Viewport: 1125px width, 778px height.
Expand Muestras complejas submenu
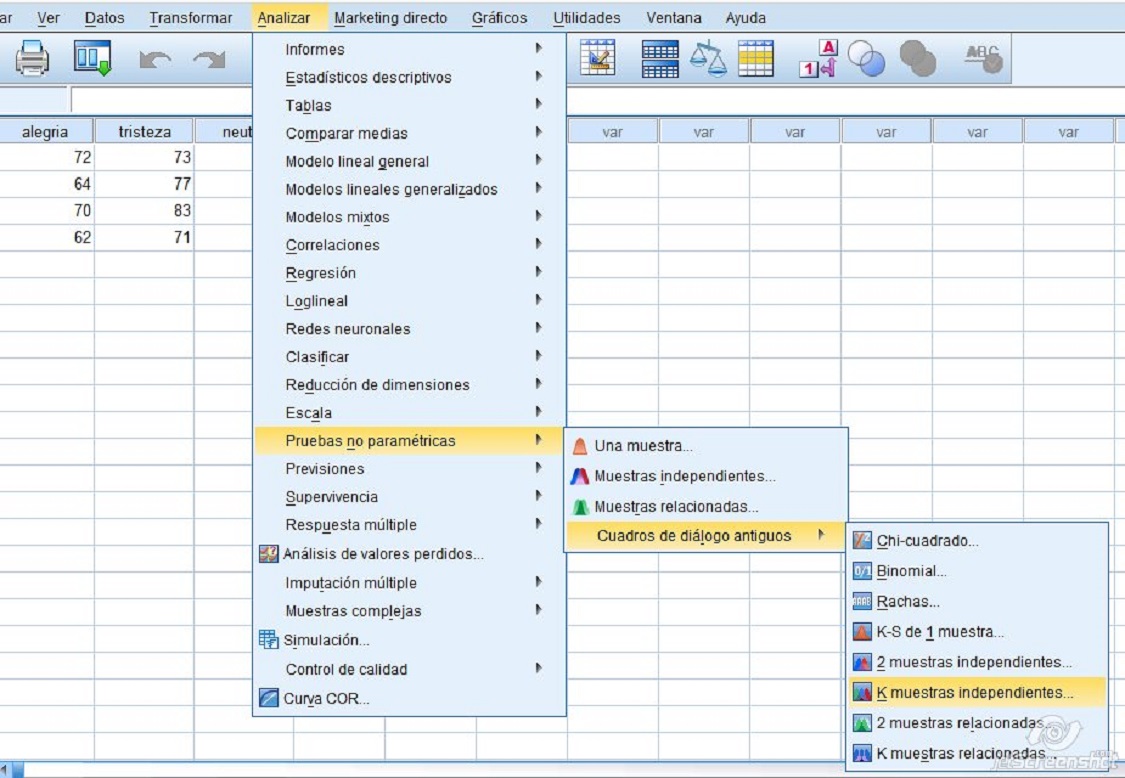point(409,611)
